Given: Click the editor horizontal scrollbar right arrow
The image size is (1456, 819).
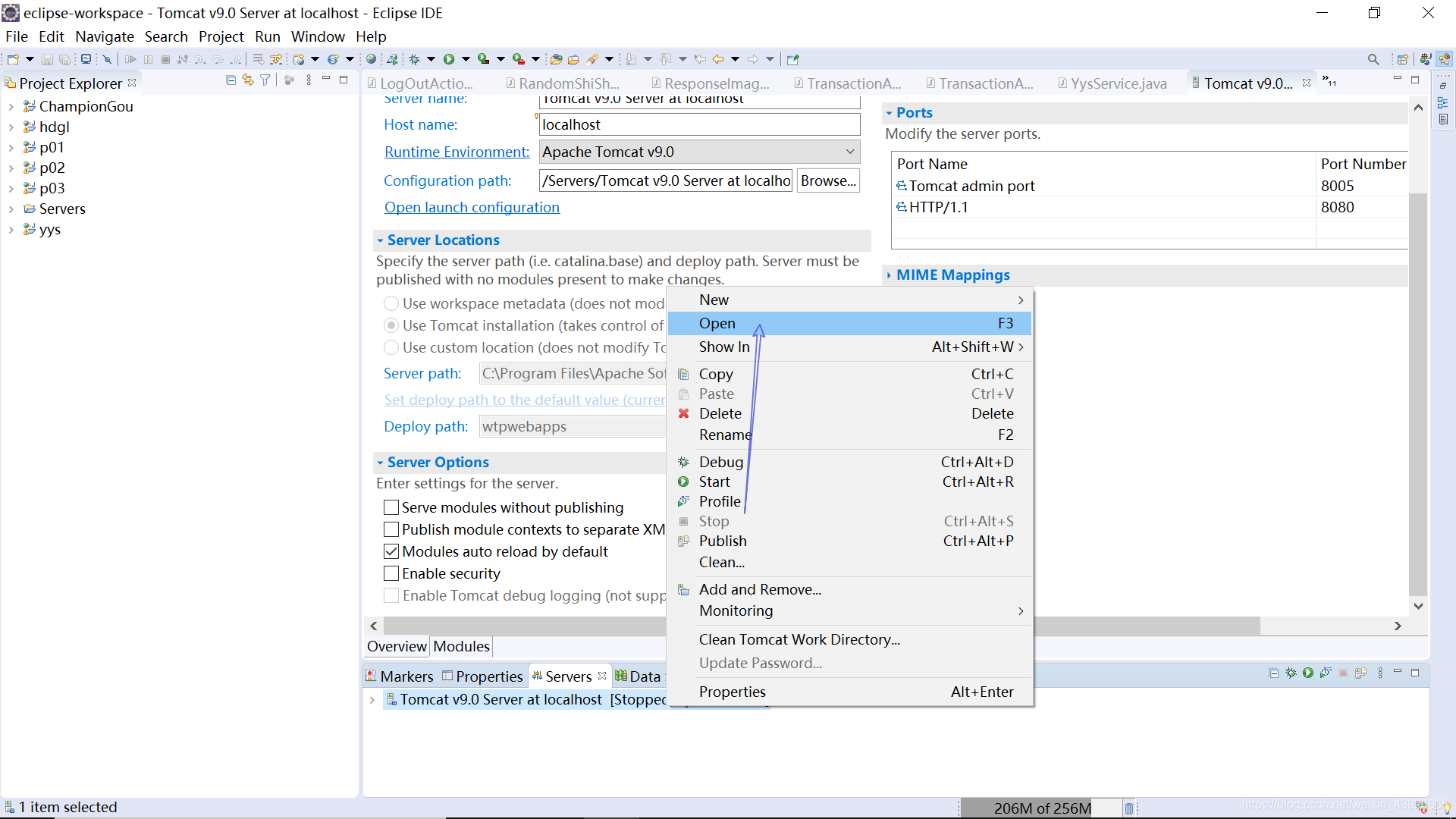Looking at the screenshot, I should tap(1398, 626).
